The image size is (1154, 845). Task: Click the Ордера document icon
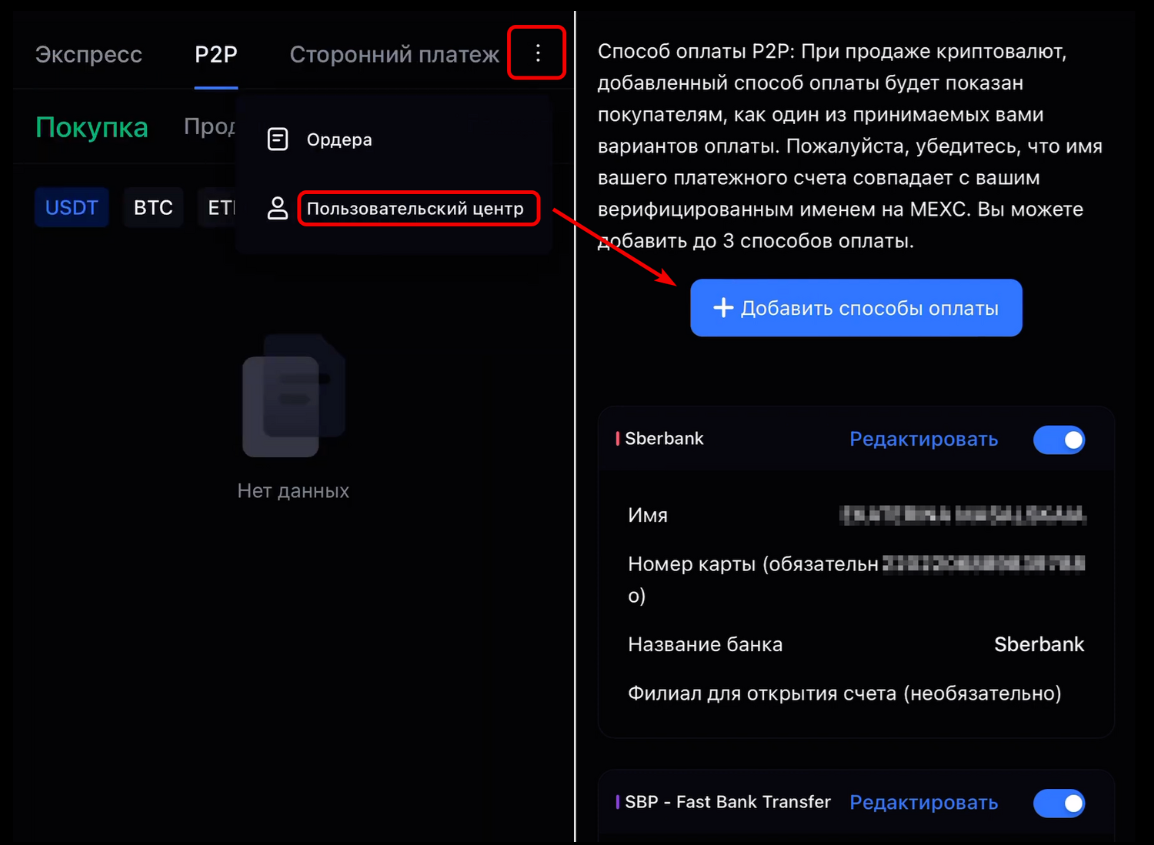pos(278,140)
